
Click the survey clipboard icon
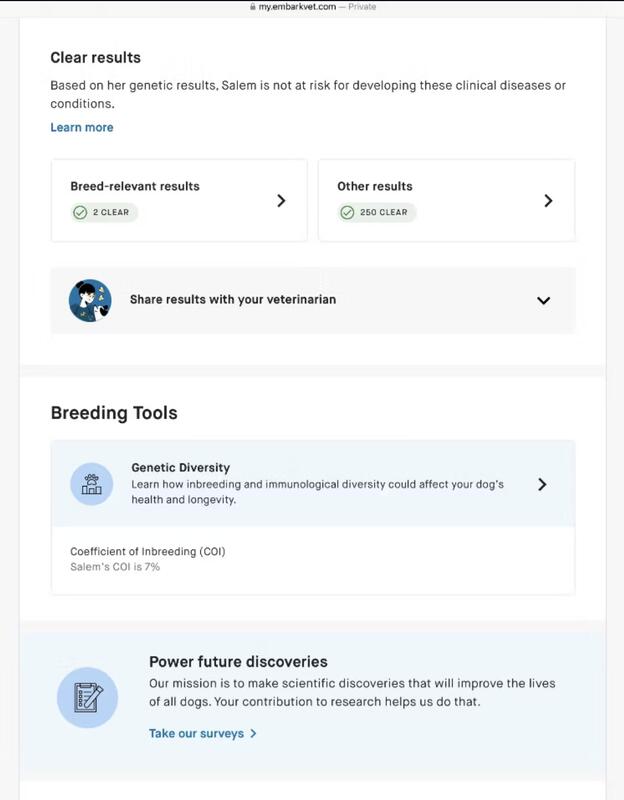[88, 697]
